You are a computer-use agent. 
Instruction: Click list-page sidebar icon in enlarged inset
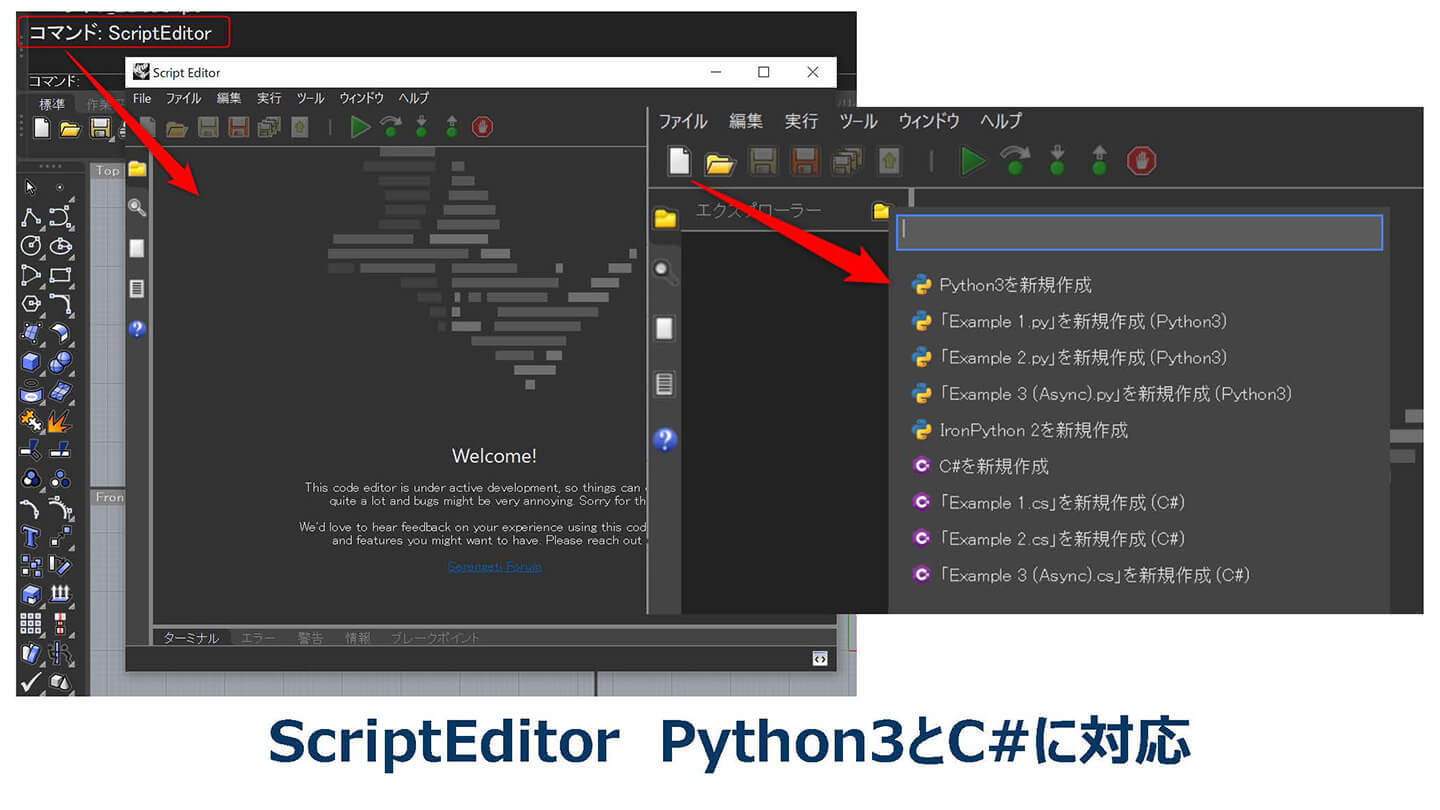(x=664, y=383)
